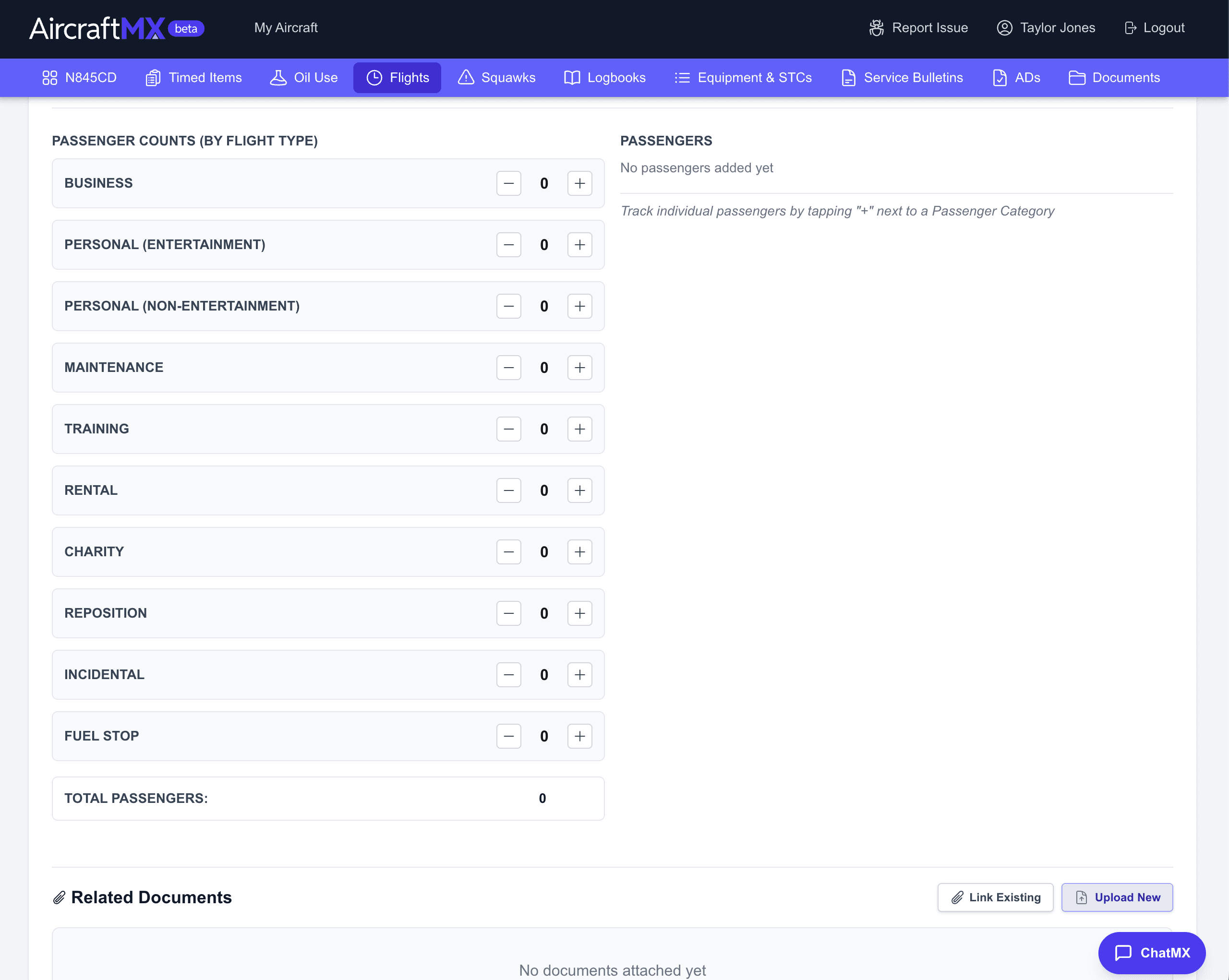Open the Taylor Jones profile icon
The height and width of the screenshot is (980, 1229).
[x=1004, y=27]
